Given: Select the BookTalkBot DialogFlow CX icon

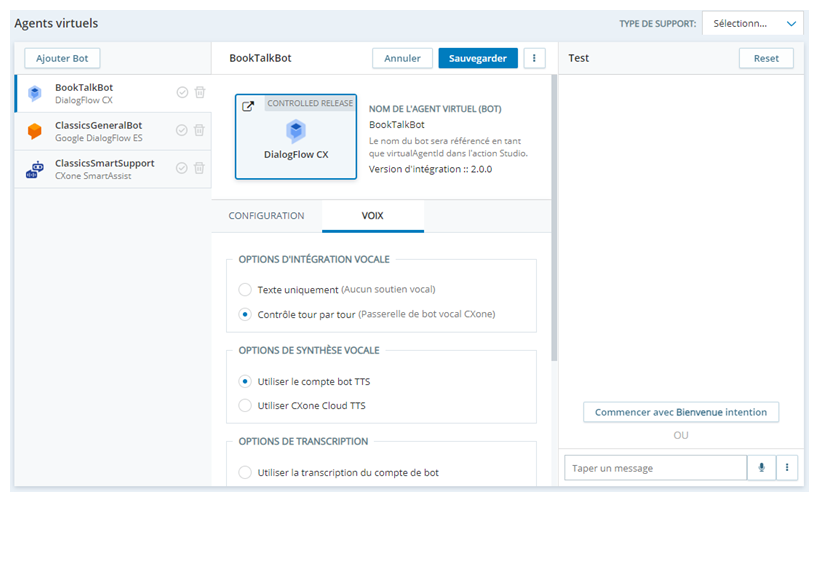Looking at the screenshot, I should pyautogui.click(x=35, y=91).
